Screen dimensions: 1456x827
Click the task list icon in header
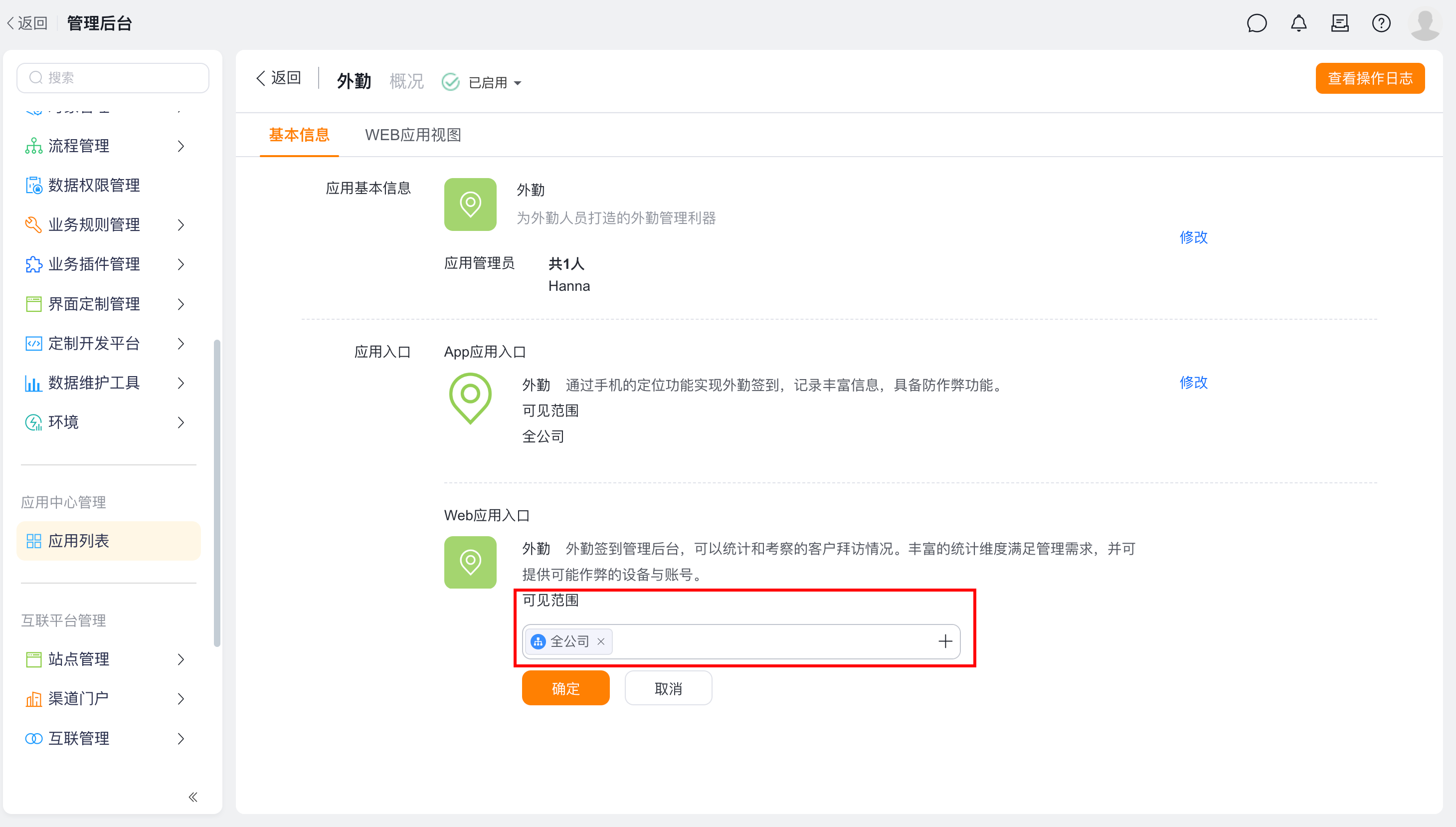[1340, 23]
